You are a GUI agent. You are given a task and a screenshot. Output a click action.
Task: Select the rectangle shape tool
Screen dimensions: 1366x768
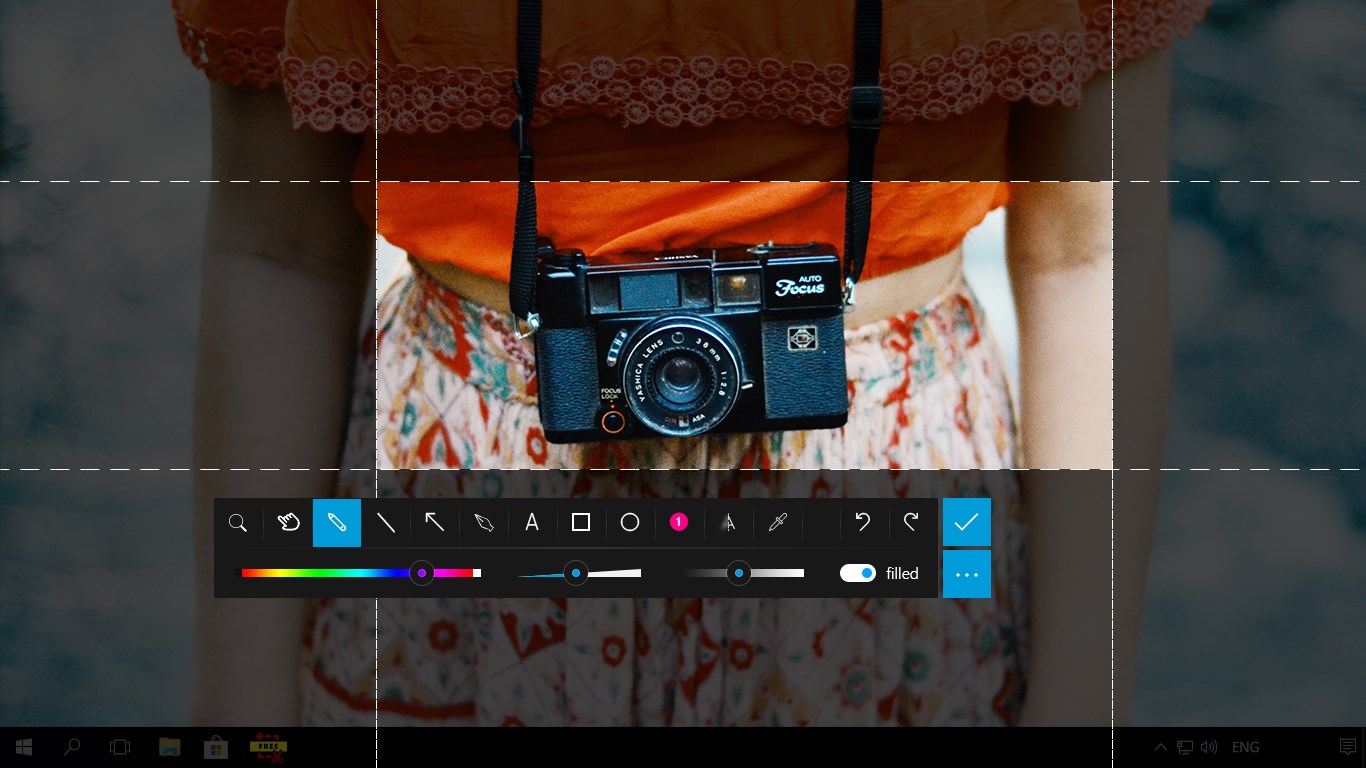(x=581, y=523)
